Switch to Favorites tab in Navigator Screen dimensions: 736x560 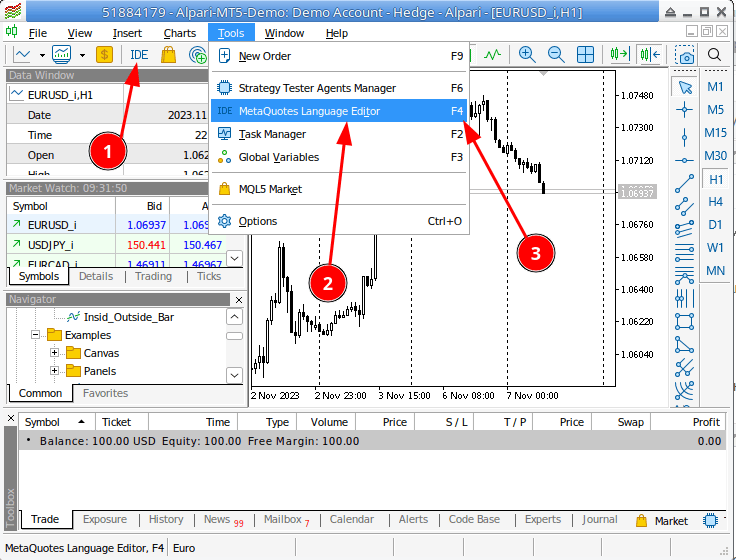[105, 393]
